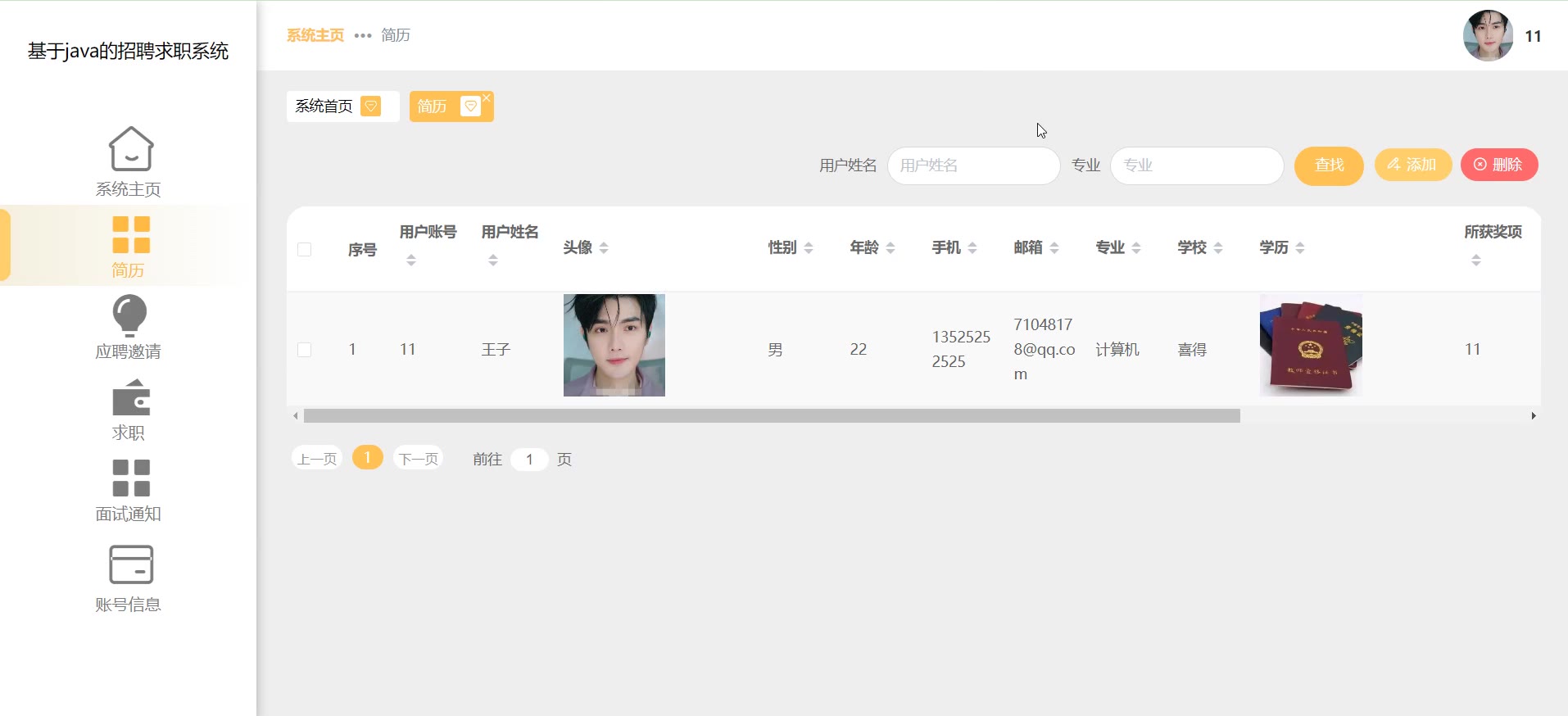This screenshot has height=716, width=1568.
Task: Click the 喜得 school cell
Action: pyautogui.click(x=1192, y=350)
